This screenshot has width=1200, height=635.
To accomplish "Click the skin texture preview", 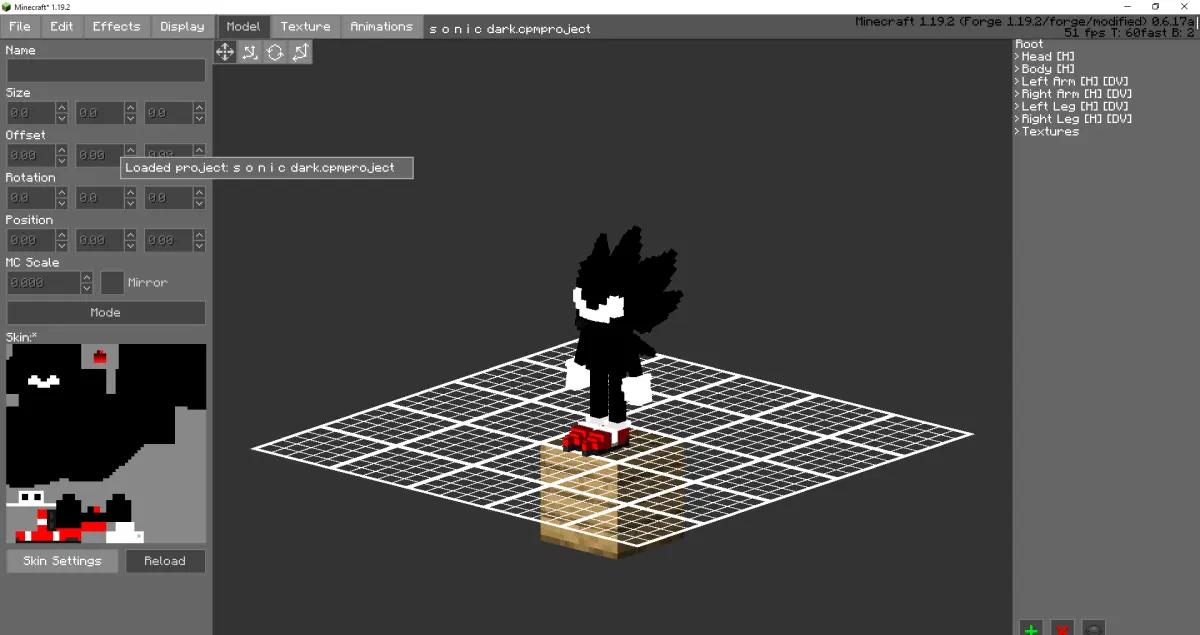I will click(x=106, y=444).
